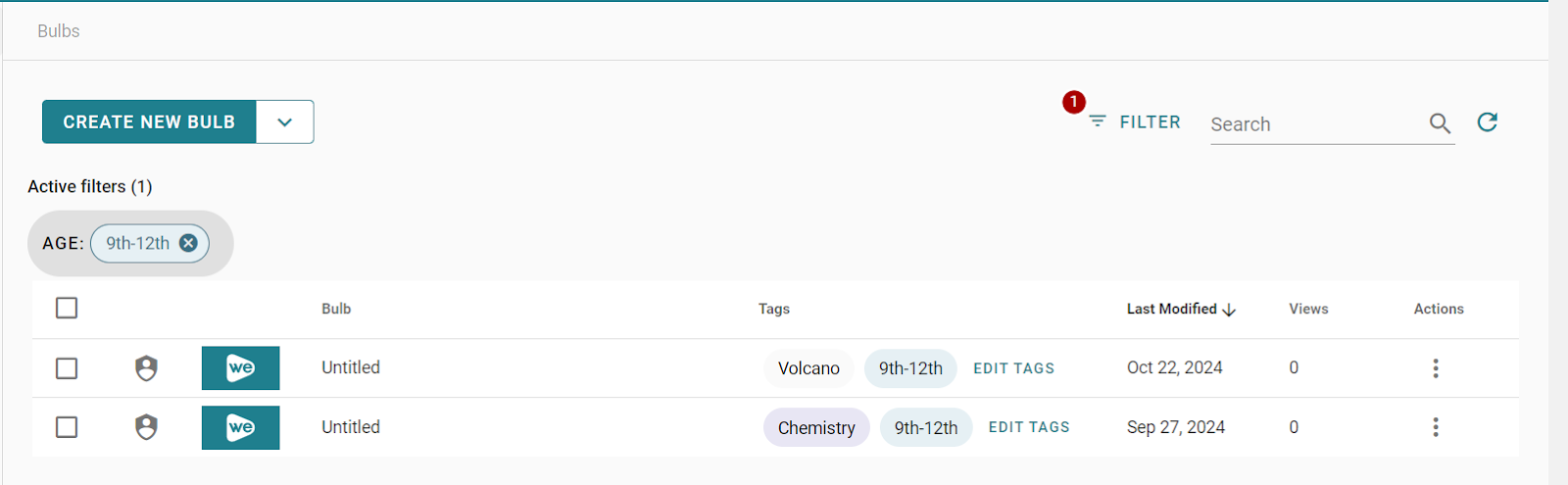This screenshot has height=485, width=1568.
Task: Remove the 9th-12th age filter chip
Action: coord(188,243)
